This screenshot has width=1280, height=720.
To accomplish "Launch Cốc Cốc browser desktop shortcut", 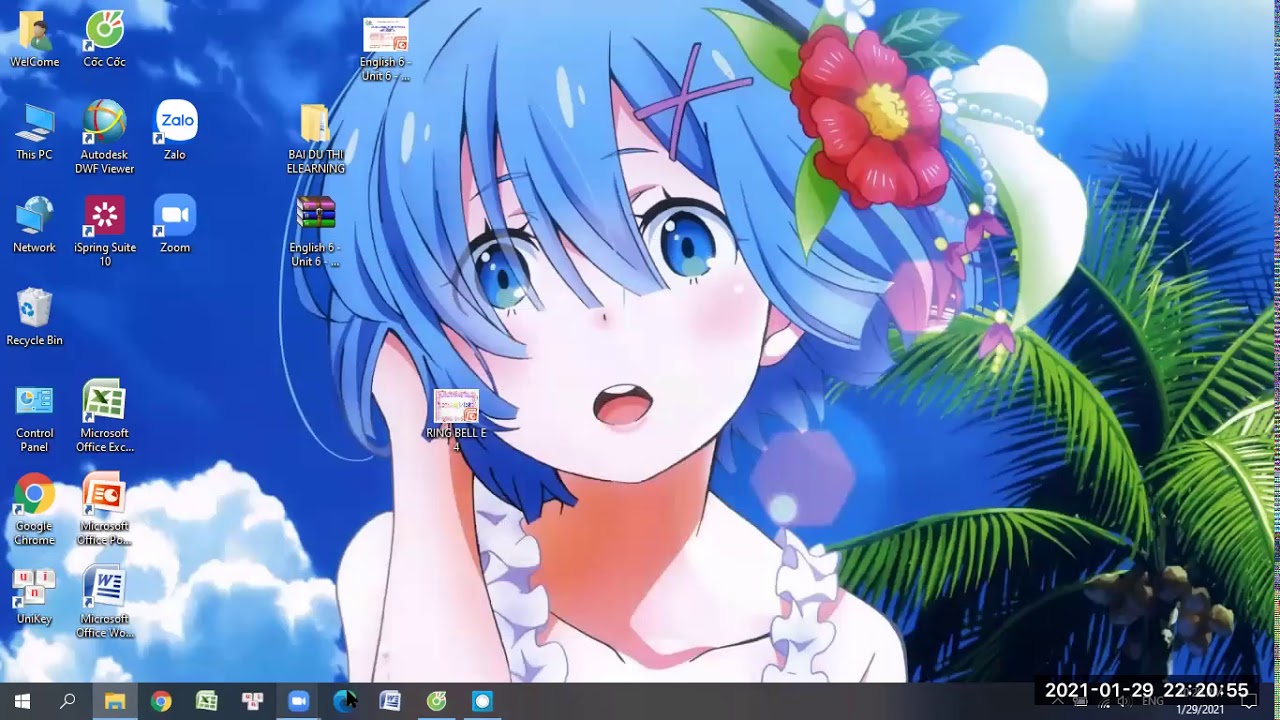I will (x=105, y=39).
